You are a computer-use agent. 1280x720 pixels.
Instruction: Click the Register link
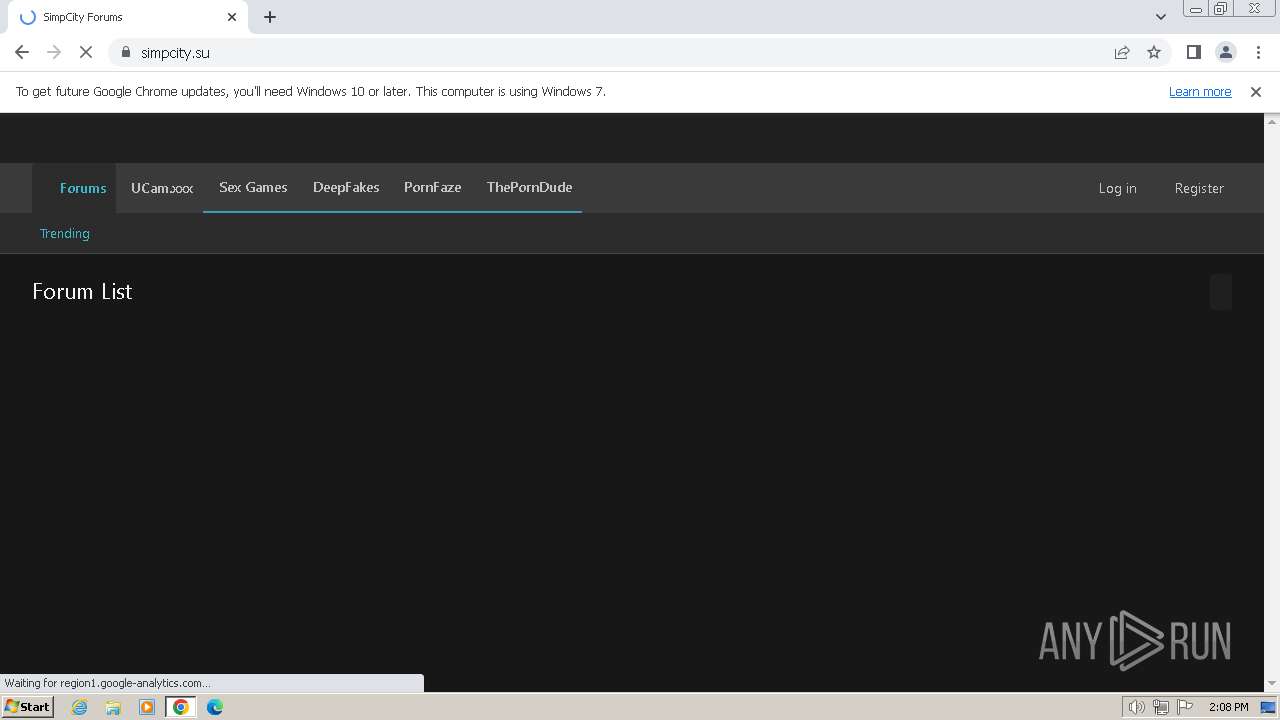click(x=1199, y=188)
